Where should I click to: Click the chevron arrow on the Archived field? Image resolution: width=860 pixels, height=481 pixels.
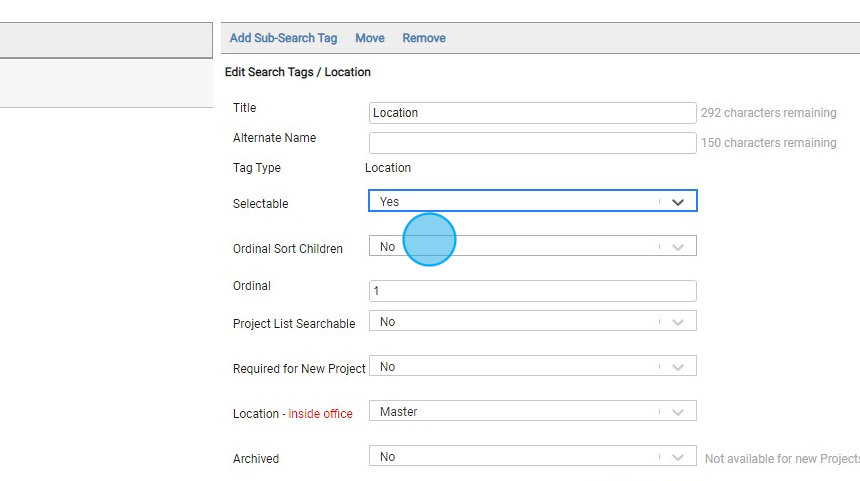(678, 457)
